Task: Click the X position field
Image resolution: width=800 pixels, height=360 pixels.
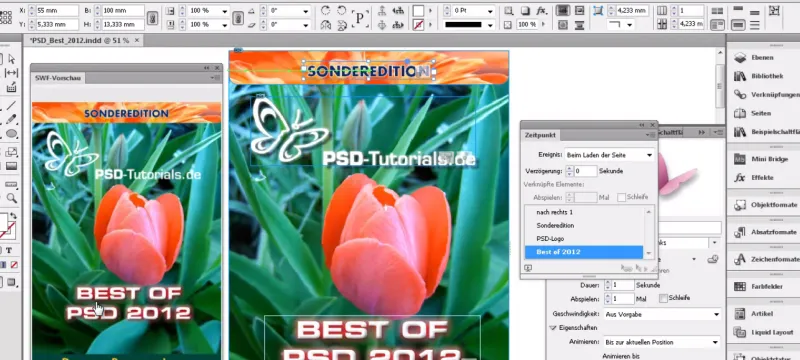Action: point(58,11)
